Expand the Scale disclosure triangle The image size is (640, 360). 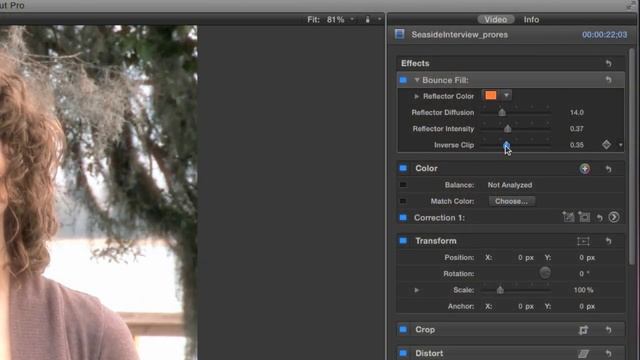coord(416,290)
